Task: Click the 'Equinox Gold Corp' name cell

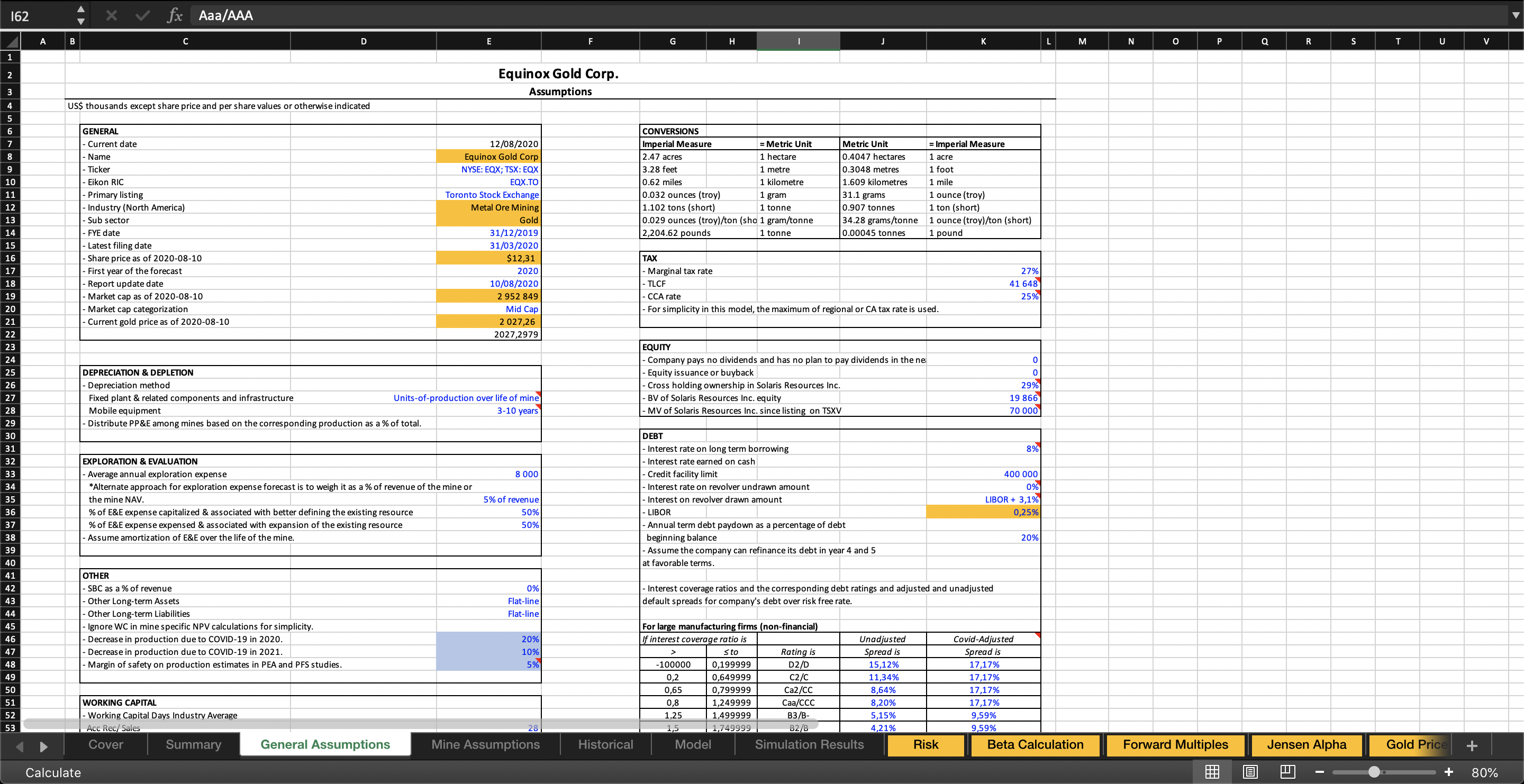Action: [x=488, y=157]
